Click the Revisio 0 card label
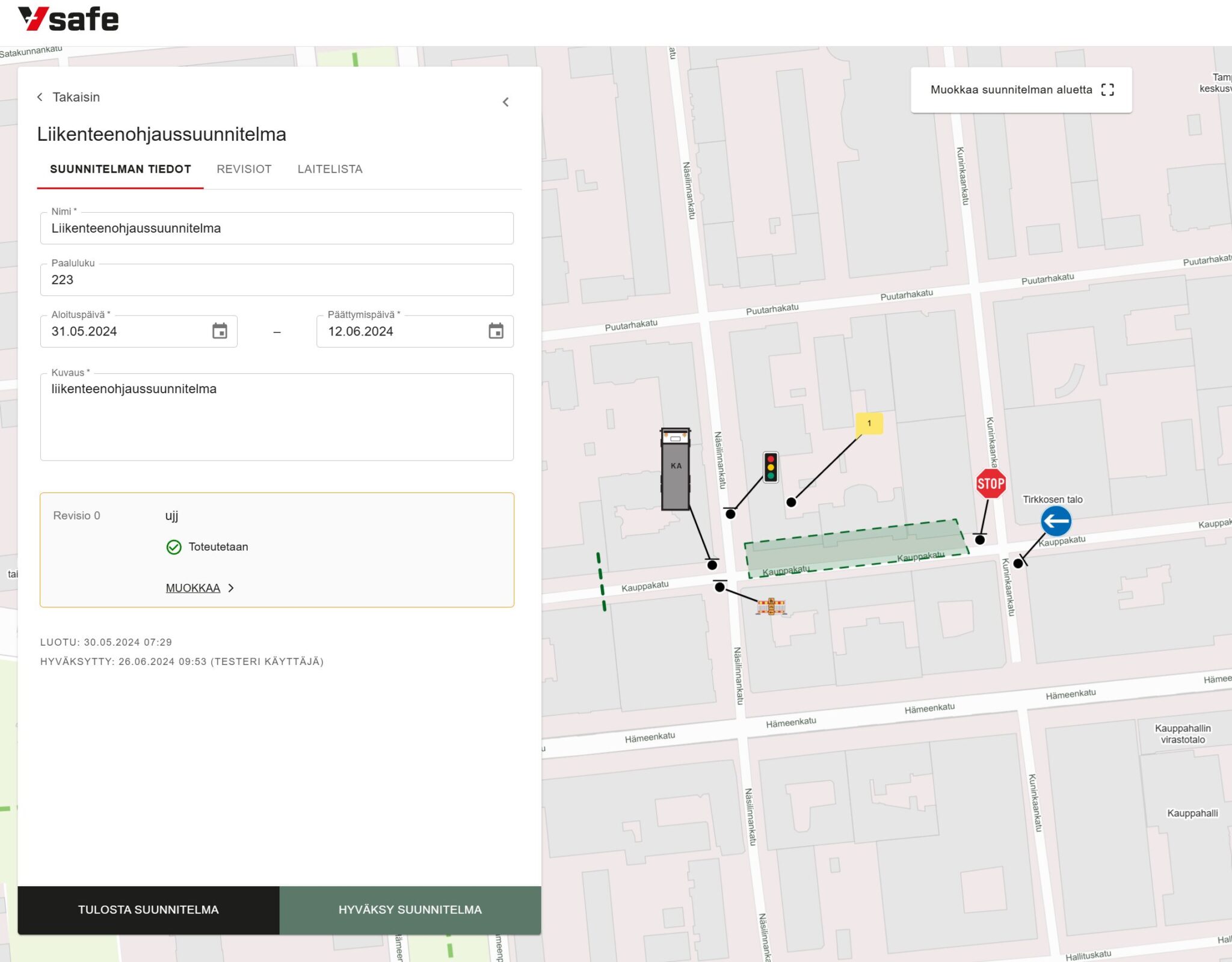The image size is (1232, 962). pyautogui.click(x=76, y=516)
